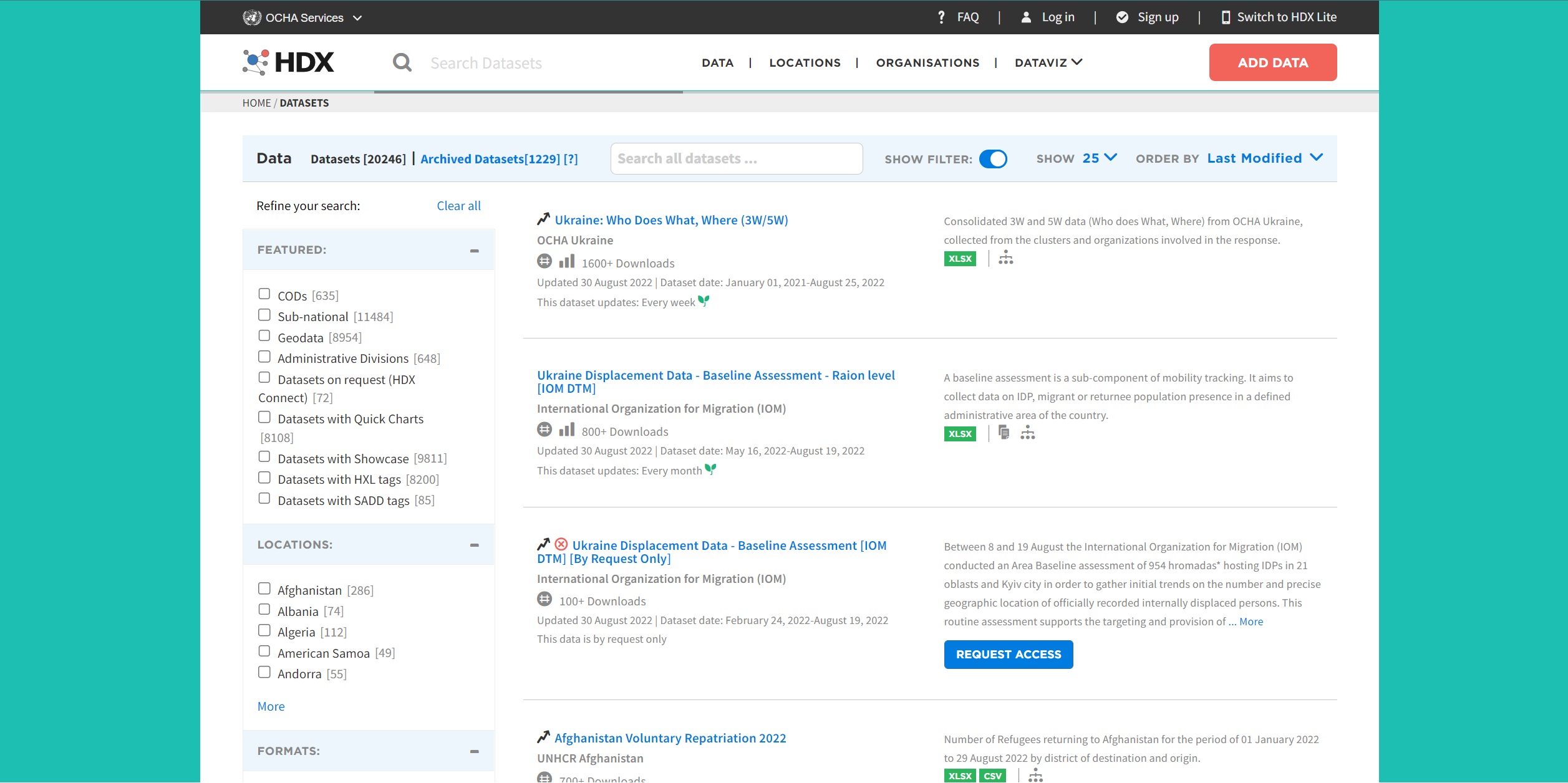Click the hierarchy HXL icon beside first XLSX badge
The width and height of the screenshot is (1568, 783).
tap(1005, 257)
